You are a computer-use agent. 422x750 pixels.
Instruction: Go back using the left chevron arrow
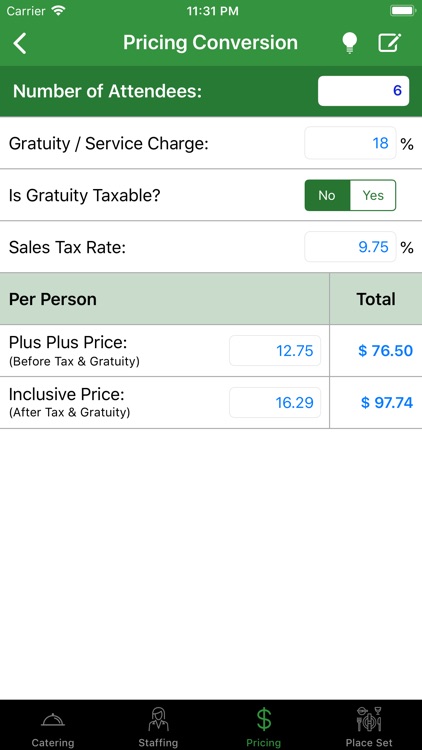[x=20, y=43]
